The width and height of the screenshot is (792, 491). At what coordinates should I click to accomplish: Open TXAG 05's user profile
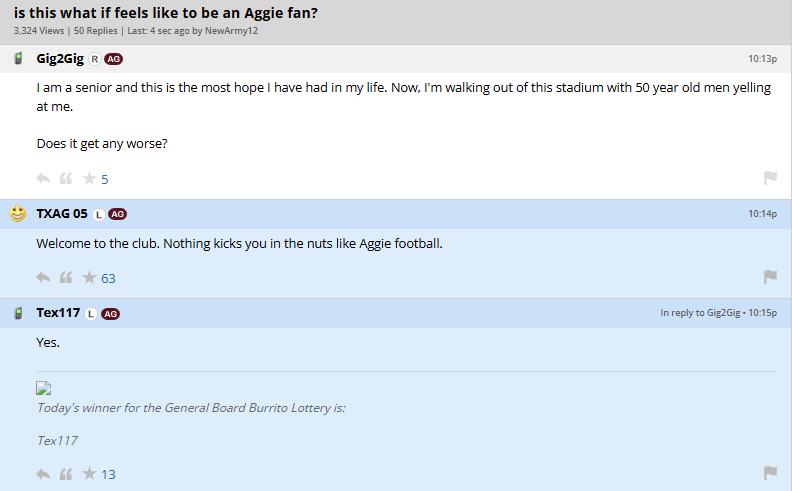coord(62,214)
